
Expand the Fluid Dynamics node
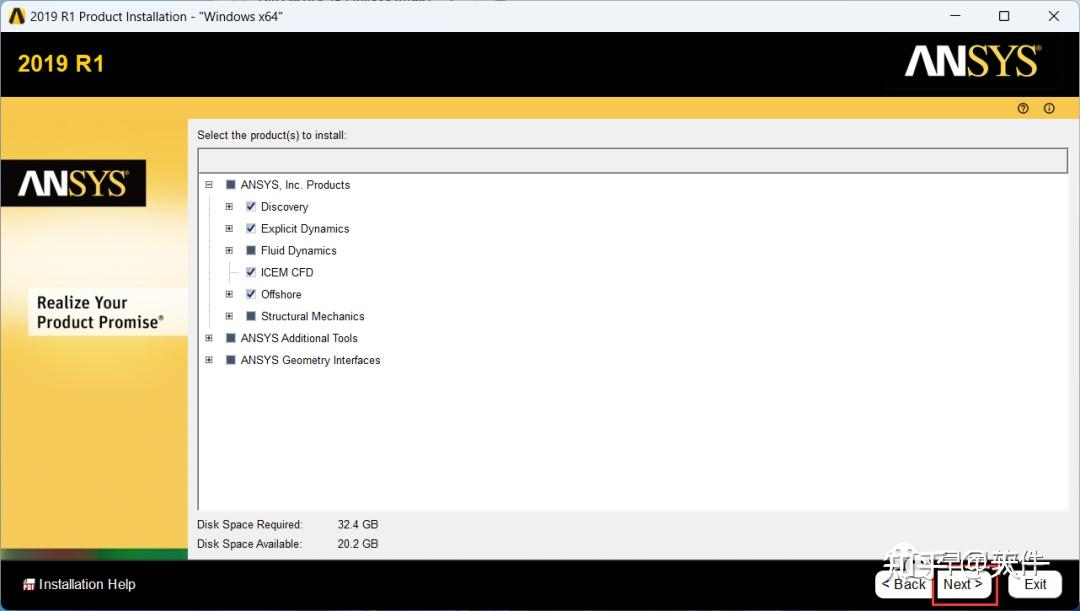click(x=229, y=250)
